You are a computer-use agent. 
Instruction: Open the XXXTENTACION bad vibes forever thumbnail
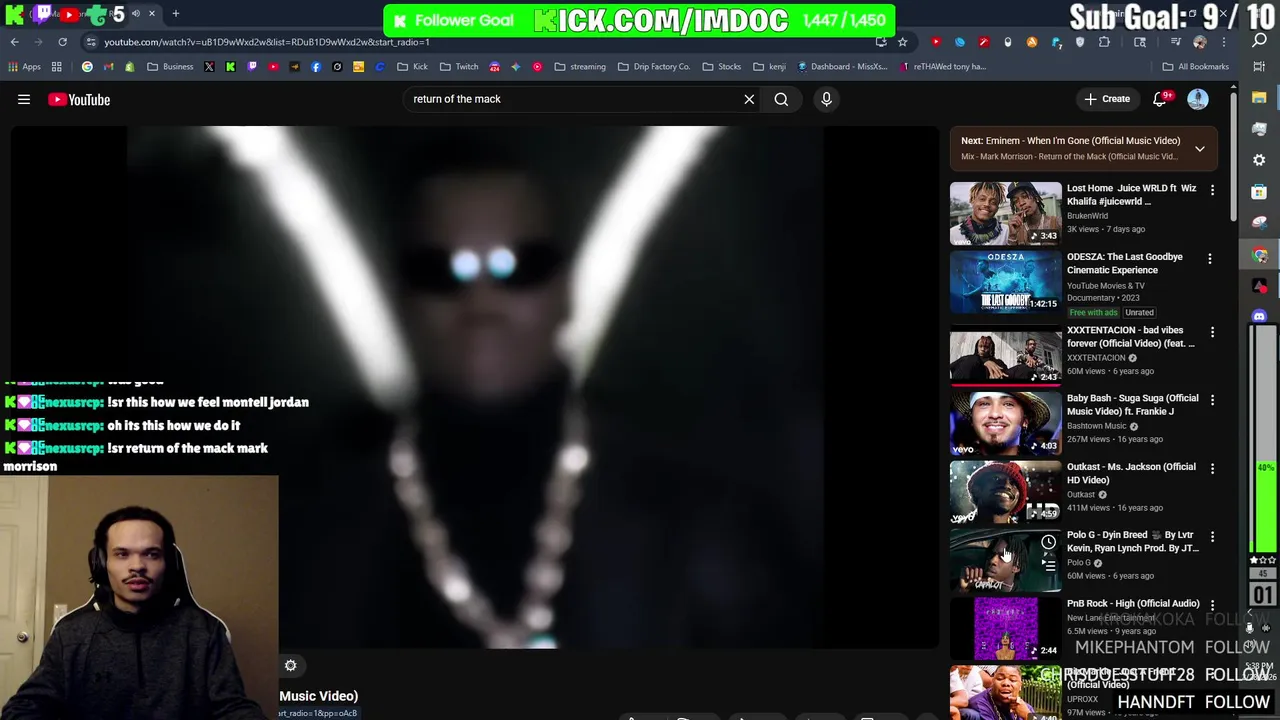coord(1005,355)
